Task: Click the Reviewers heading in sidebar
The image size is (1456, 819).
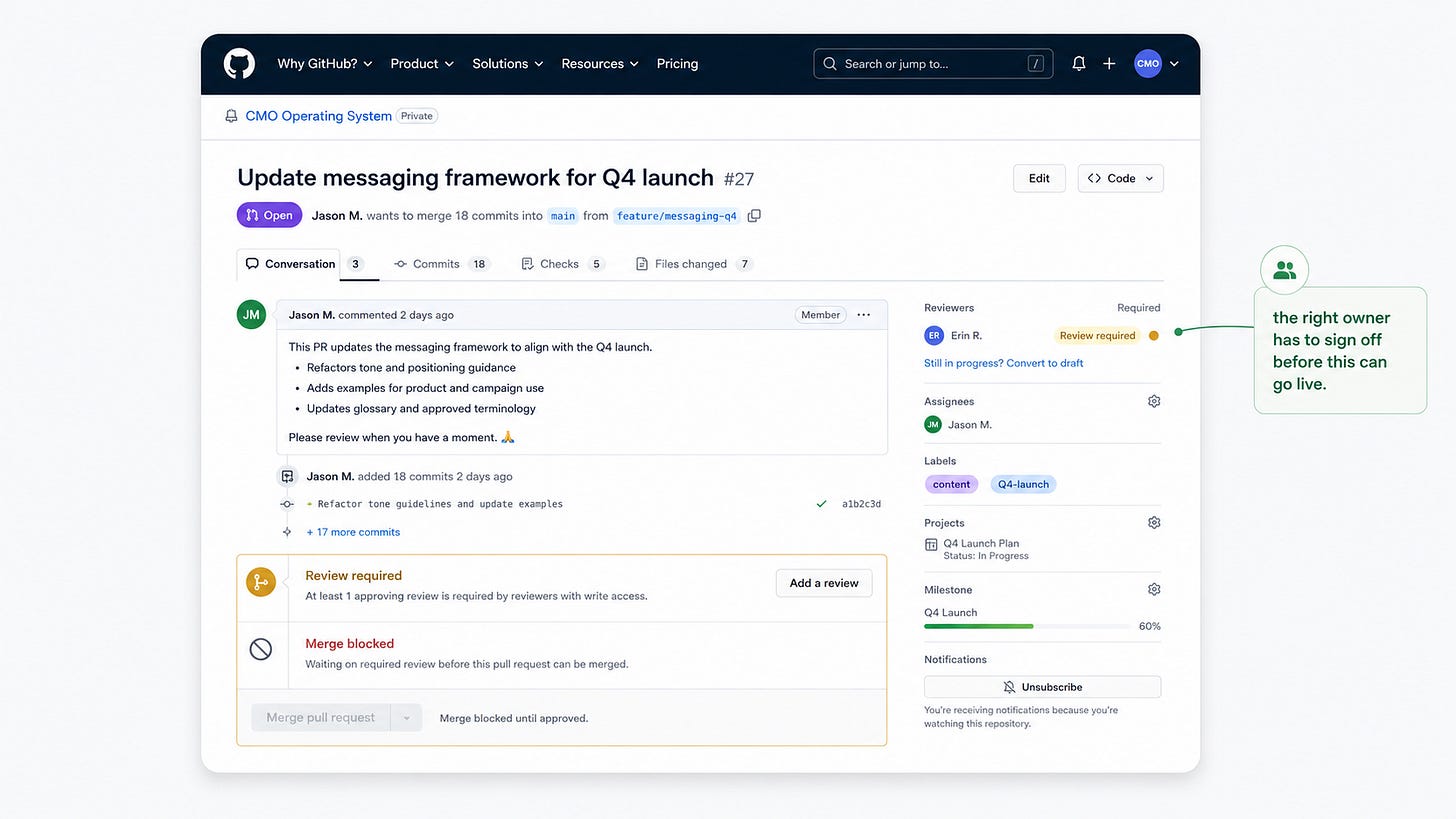Action: pyautogui.click(x=949, y=308)
